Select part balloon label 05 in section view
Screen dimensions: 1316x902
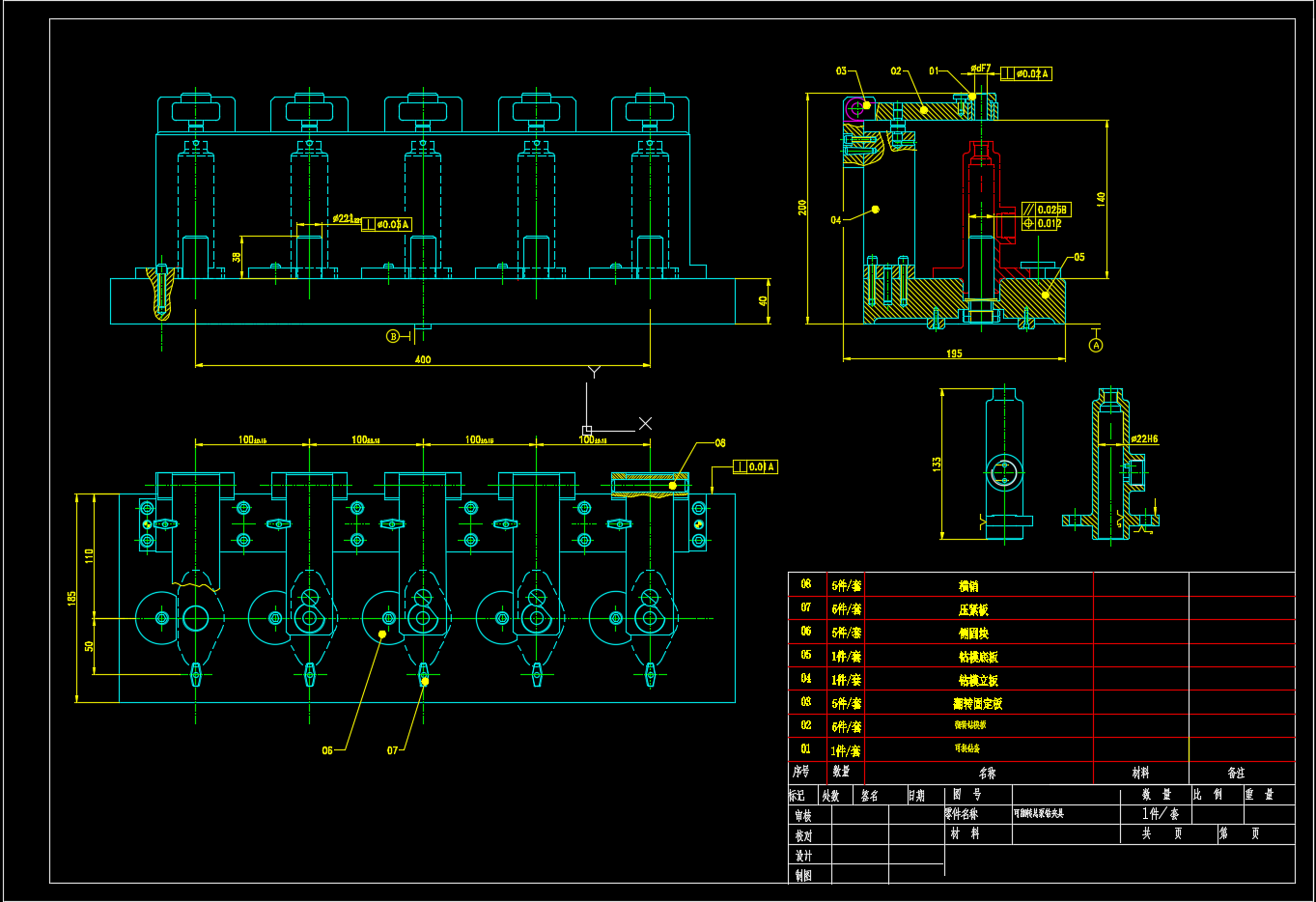point(1078,257)
